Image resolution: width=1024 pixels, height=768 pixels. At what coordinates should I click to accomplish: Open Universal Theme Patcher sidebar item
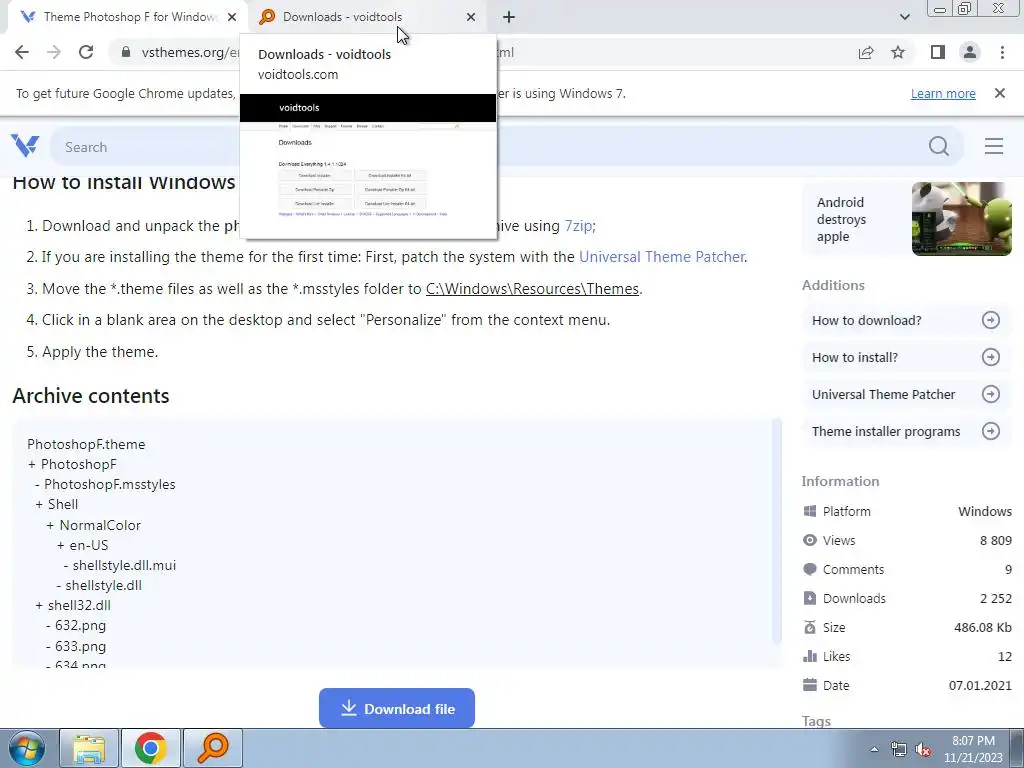point(906,394)
